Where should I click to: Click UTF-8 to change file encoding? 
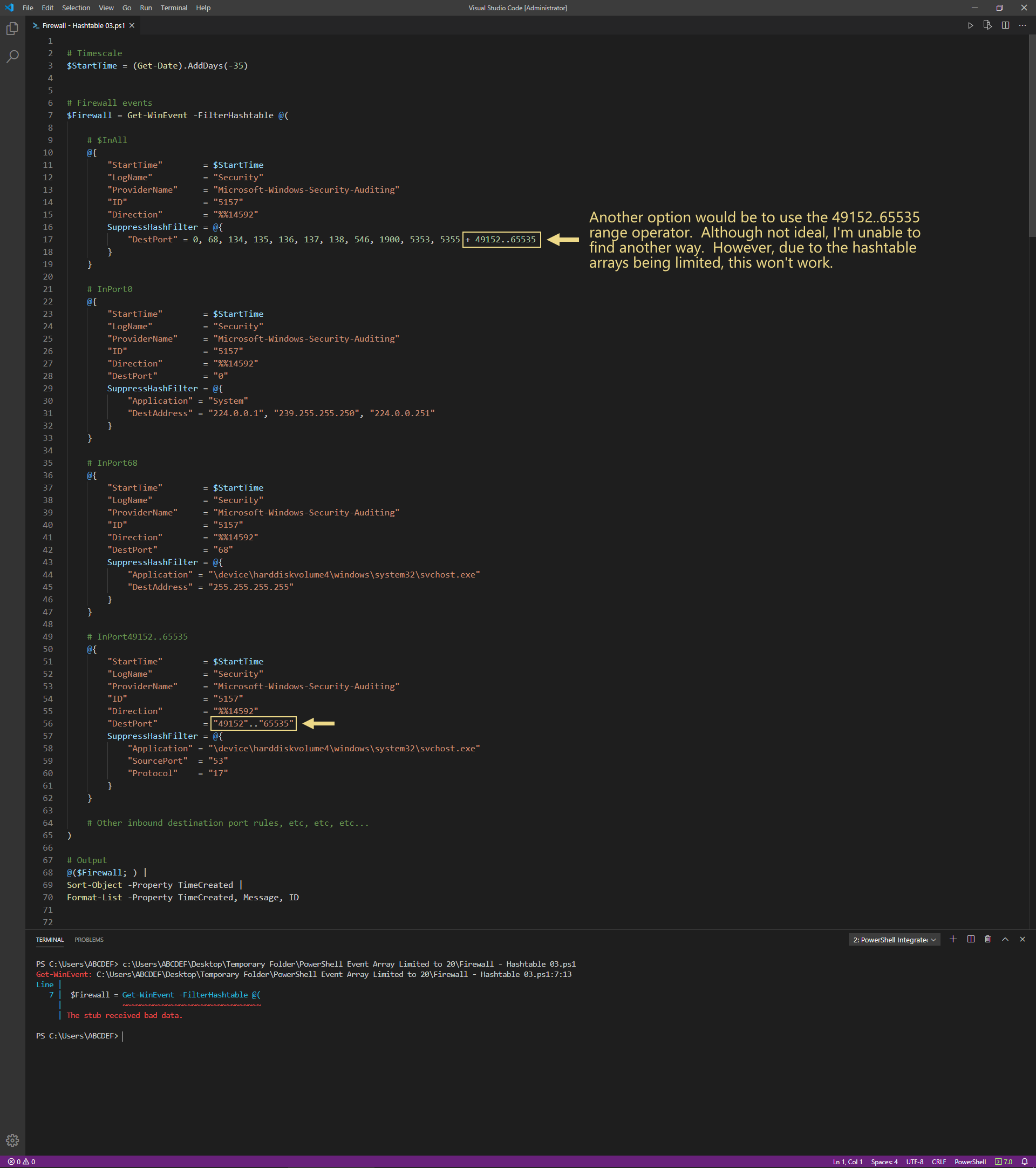click(915, 1161)
